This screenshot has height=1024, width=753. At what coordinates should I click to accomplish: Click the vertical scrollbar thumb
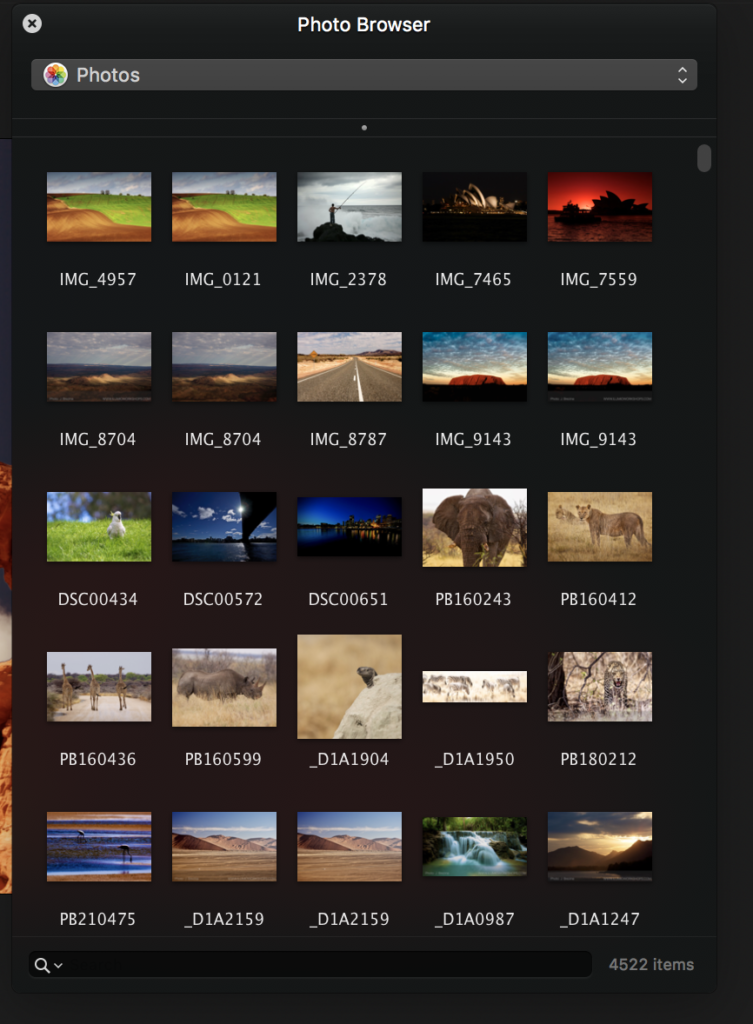pos(704,158)
